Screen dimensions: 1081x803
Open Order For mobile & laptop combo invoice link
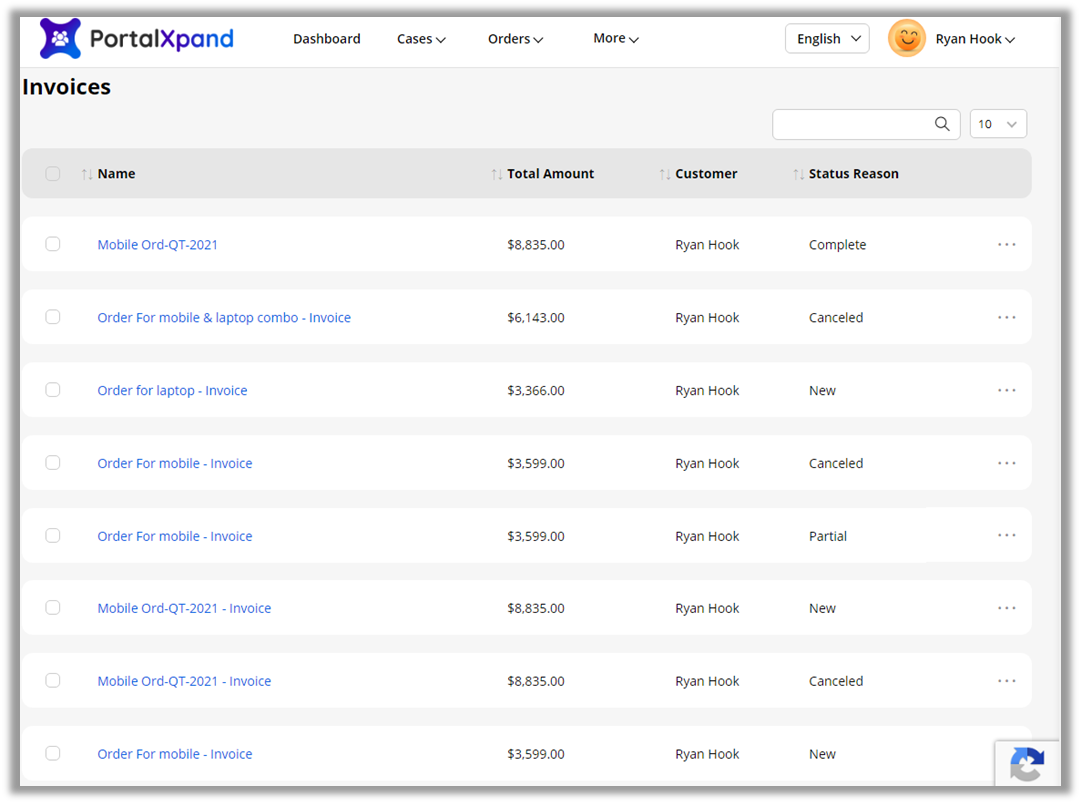(x=224, y=318)
